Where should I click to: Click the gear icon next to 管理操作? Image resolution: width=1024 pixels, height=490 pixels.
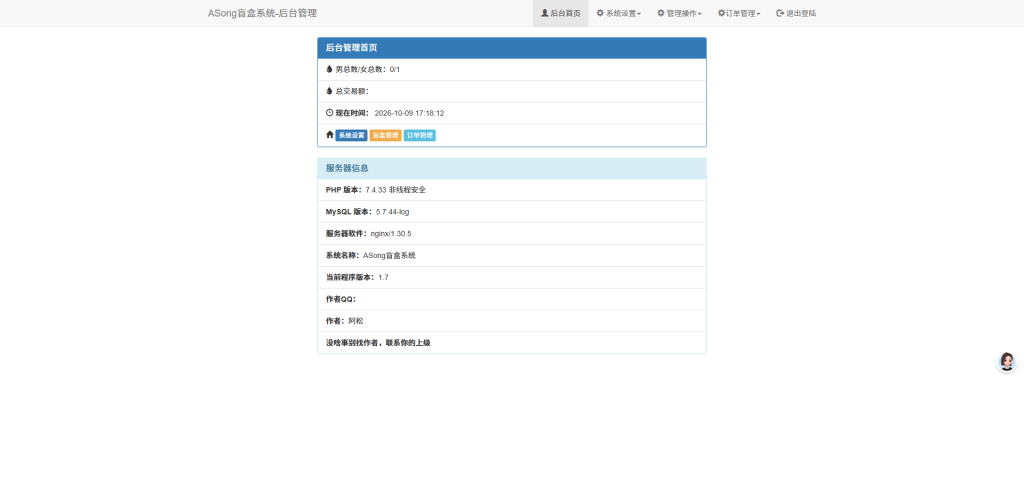coord(661,13)
